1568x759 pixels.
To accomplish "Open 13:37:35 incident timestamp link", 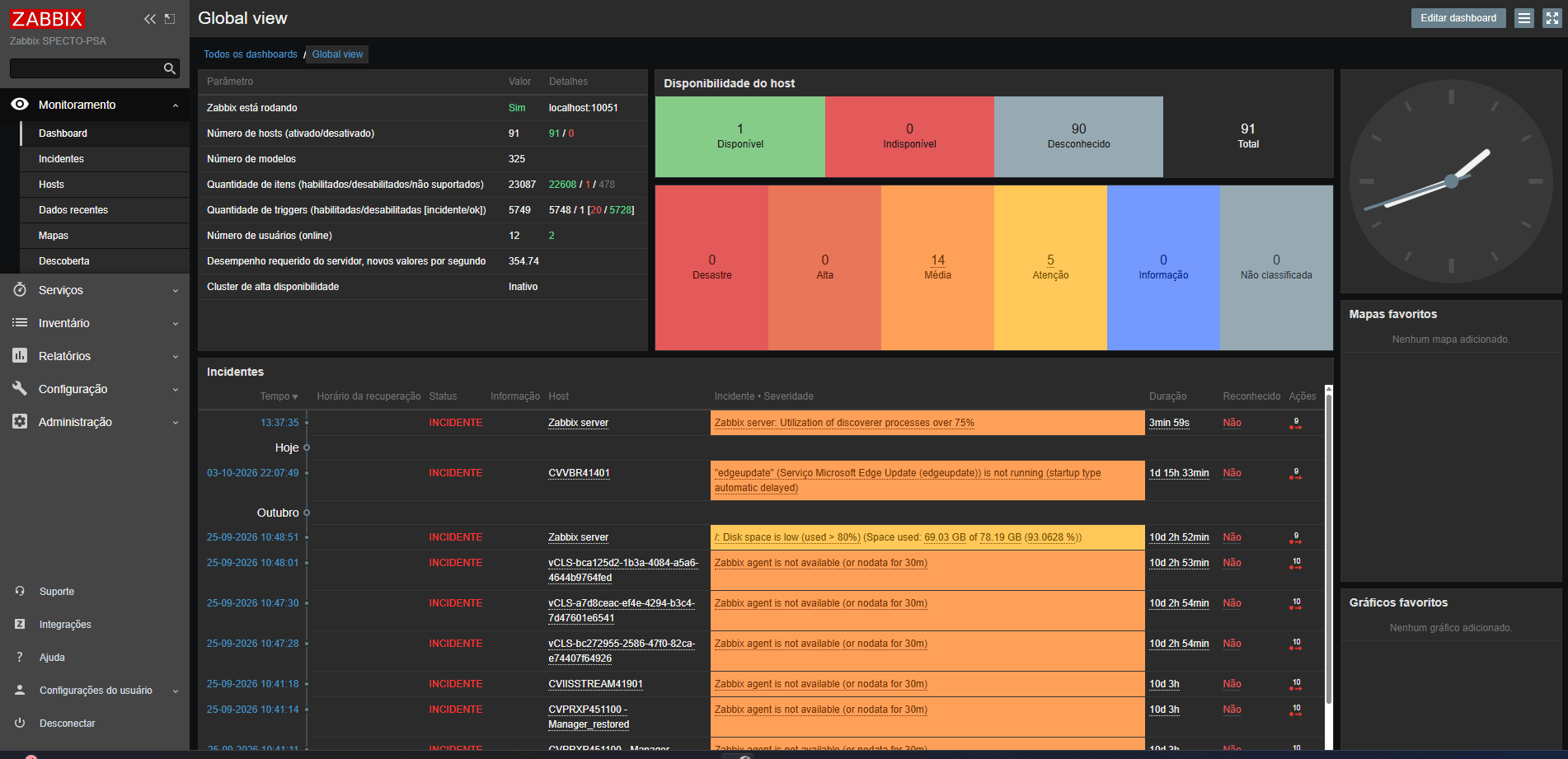I will click(279, 423).
